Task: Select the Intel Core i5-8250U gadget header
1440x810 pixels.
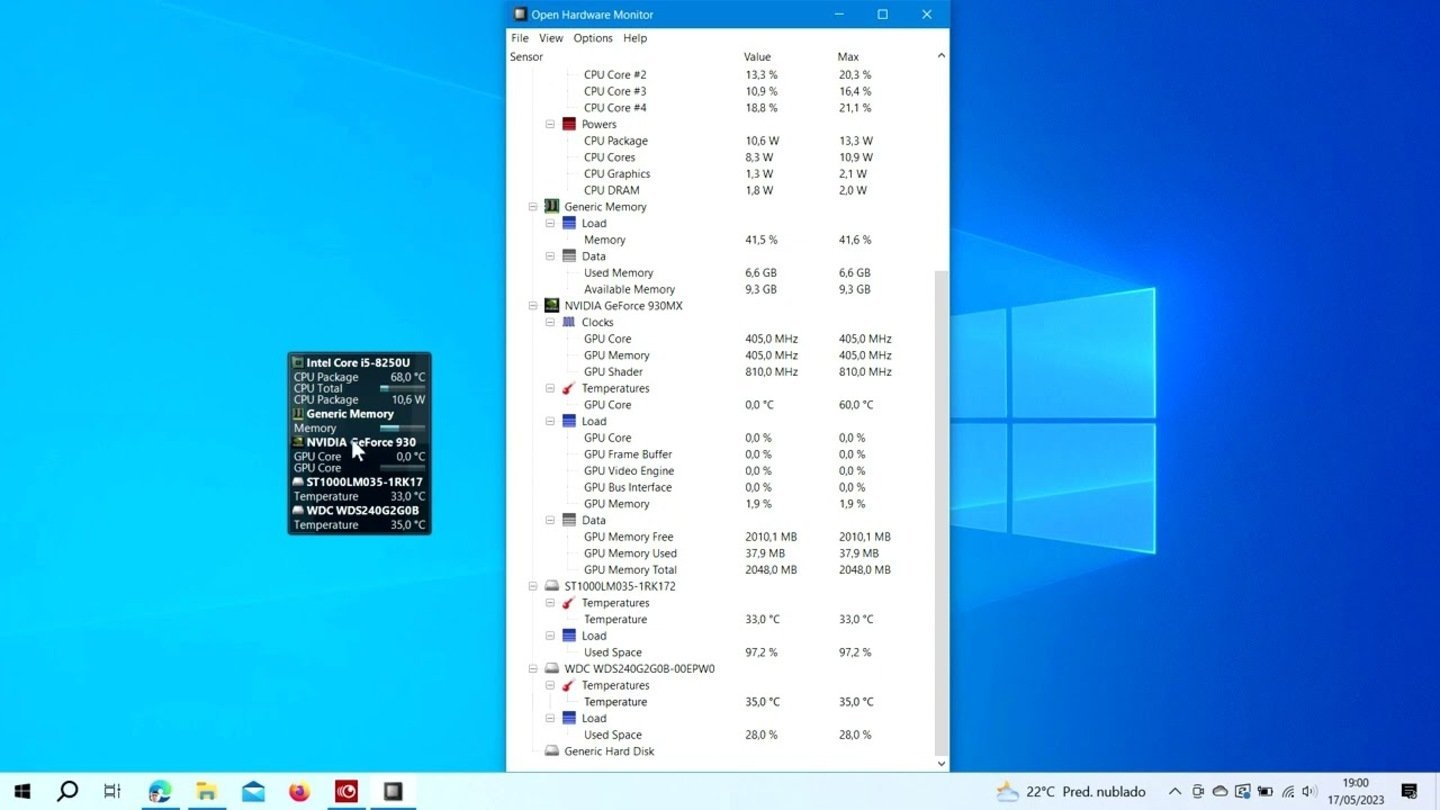Action: click(x=360, y=363)
